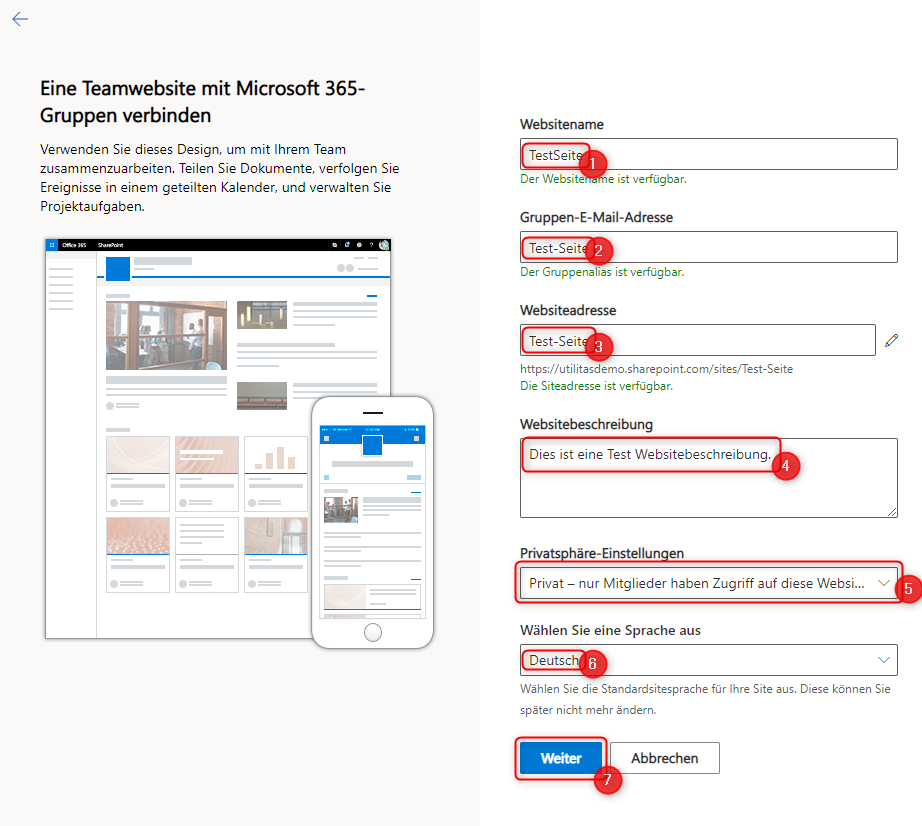Viewport: 922px width, 826px height.
Task: Click the Weiter button
Action: pos(561,758)
